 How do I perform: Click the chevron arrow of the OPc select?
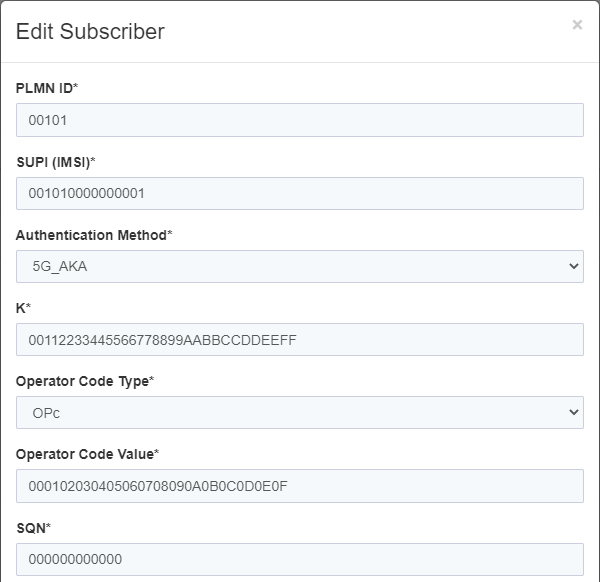[573, 412]
